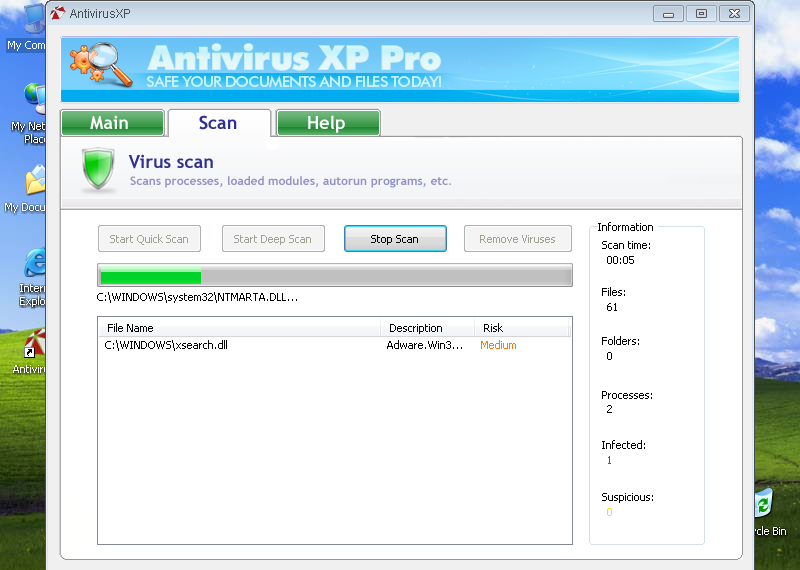Click the AntivirusXP title bar icon
Screen dimensions: 800x570
pos(57,14)
